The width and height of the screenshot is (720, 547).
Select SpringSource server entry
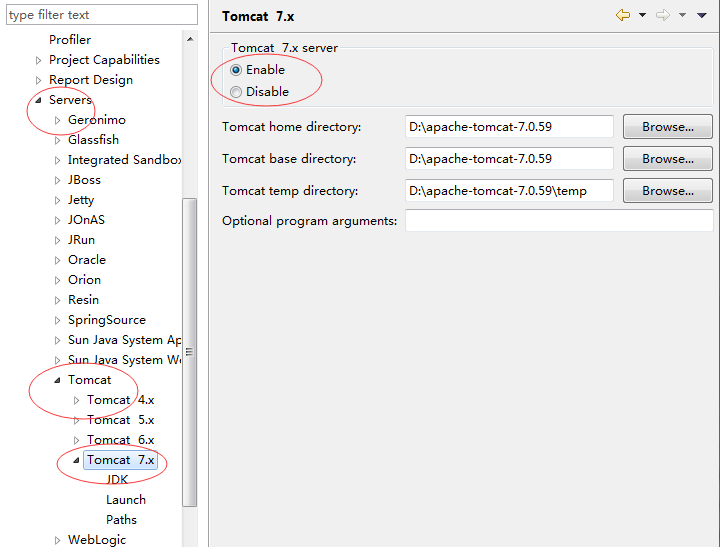click(107, 320)
